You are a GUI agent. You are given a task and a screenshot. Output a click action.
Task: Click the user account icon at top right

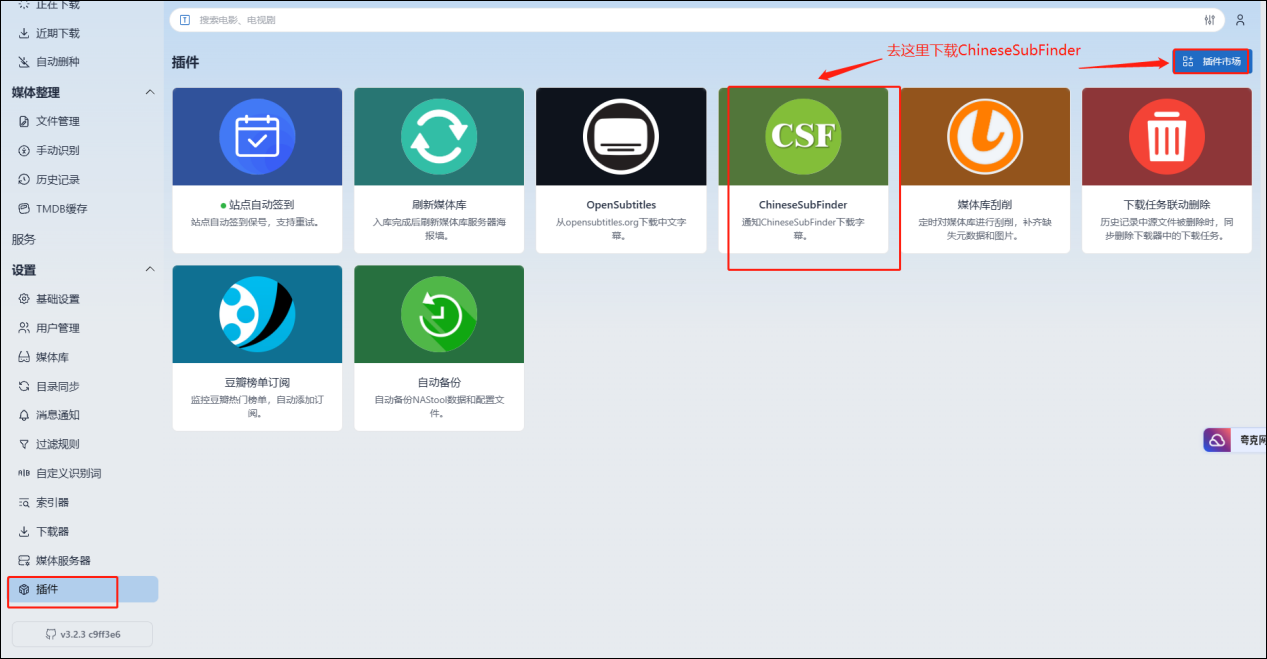[x=1240, y=20]
